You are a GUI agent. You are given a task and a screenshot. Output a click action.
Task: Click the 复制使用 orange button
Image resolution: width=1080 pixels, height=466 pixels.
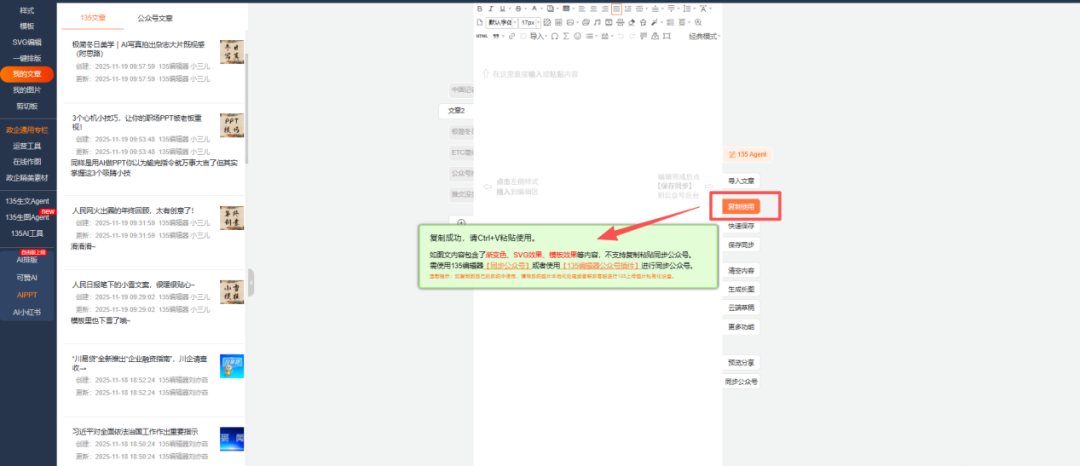tap(741, 206)
